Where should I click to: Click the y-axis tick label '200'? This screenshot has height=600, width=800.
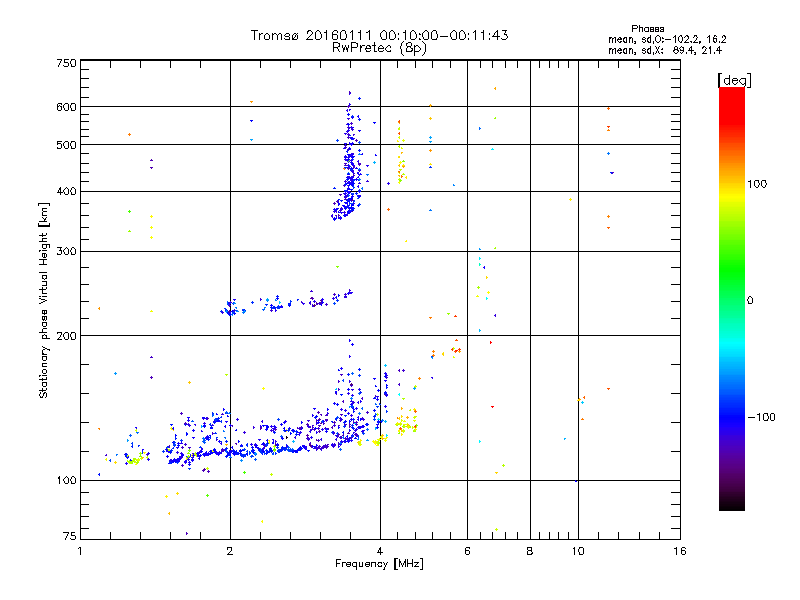(x=66, y=336)
